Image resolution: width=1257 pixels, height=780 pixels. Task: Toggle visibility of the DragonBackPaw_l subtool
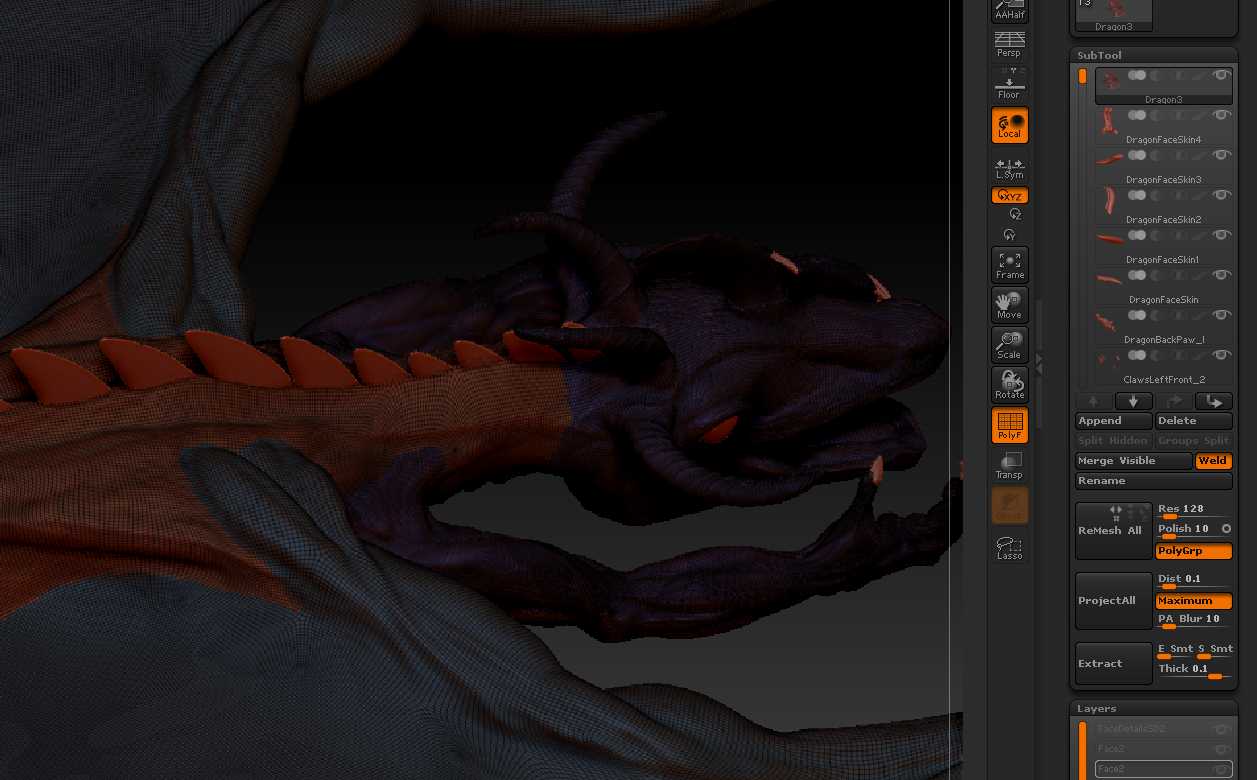tap(1221, 316)
